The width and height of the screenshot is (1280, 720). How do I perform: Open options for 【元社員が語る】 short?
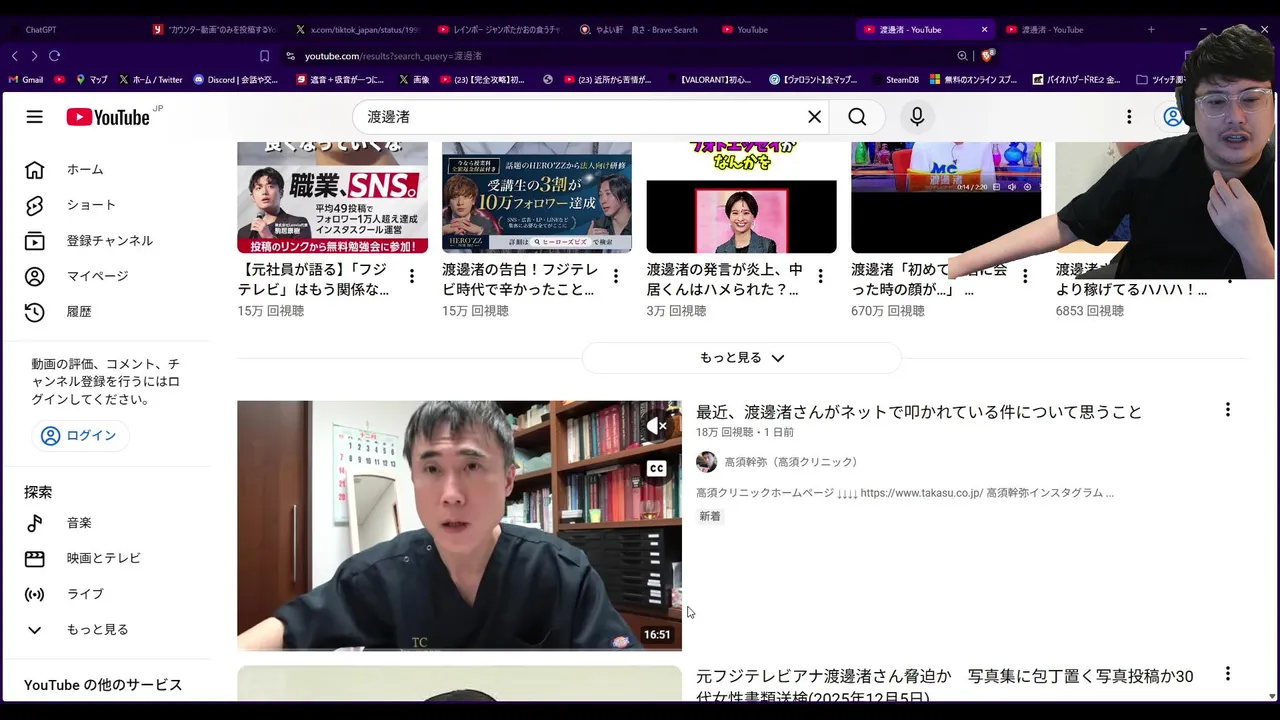click(412, 276)
